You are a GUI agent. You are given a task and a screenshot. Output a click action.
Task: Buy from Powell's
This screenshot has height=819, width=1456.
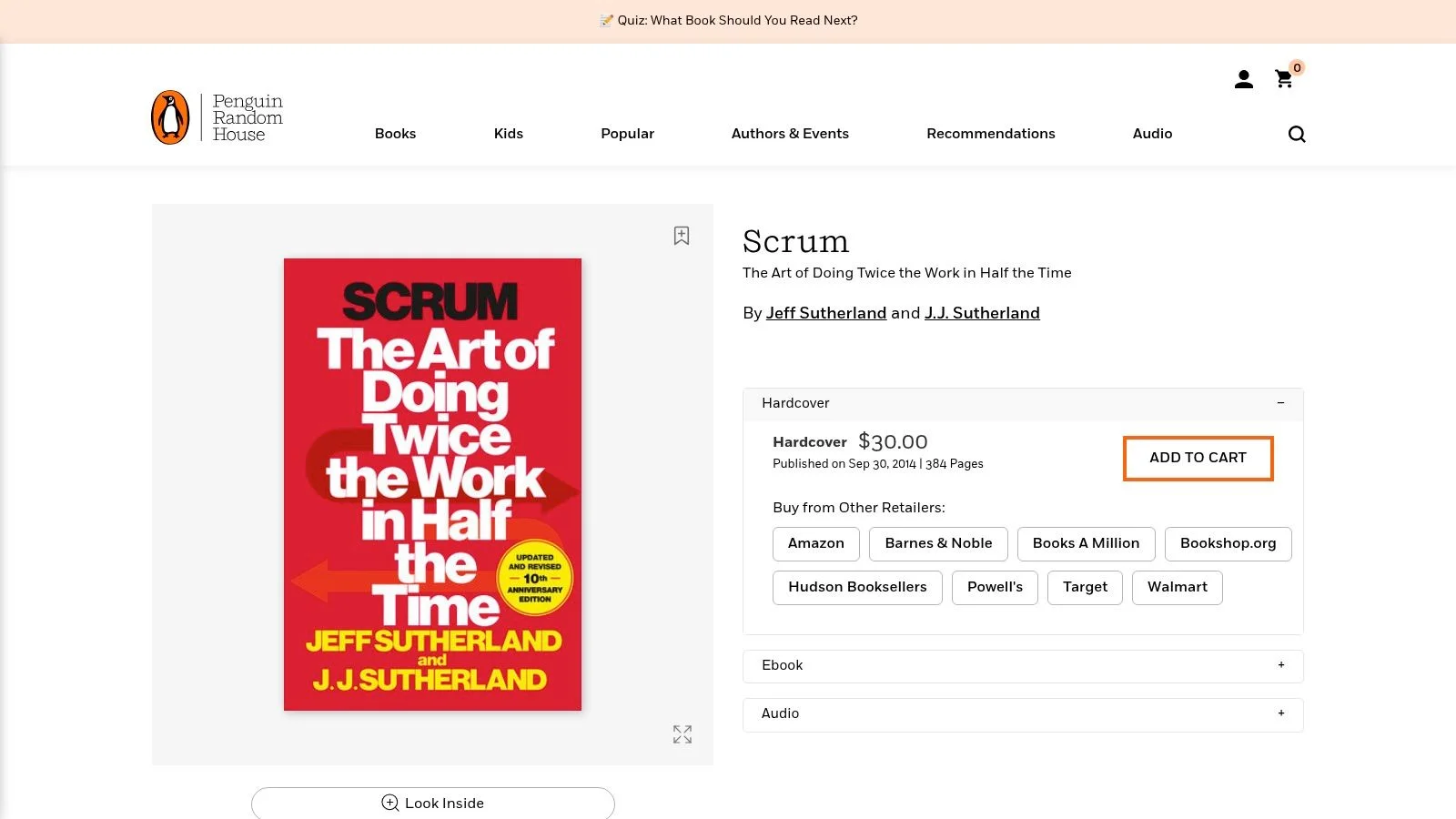pos(995,587)
